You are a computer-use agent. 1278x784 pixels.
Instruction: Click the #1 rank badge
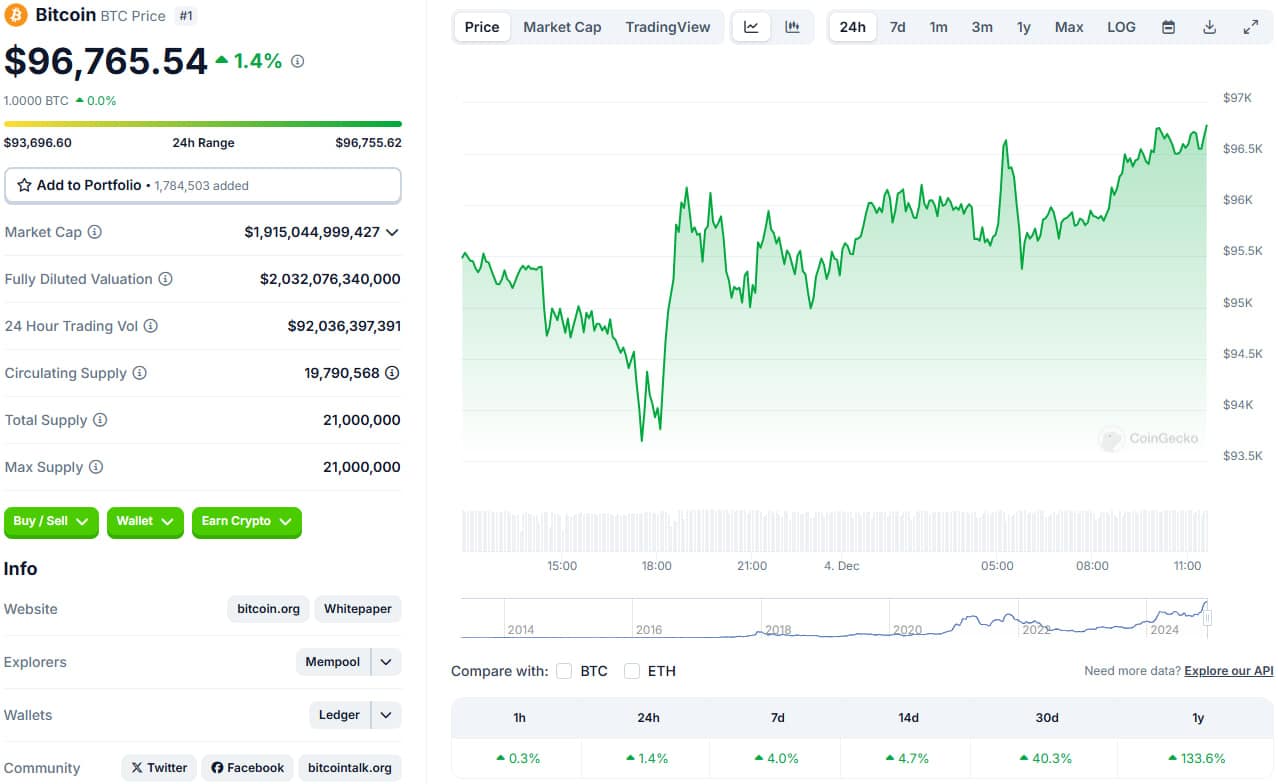185,15
